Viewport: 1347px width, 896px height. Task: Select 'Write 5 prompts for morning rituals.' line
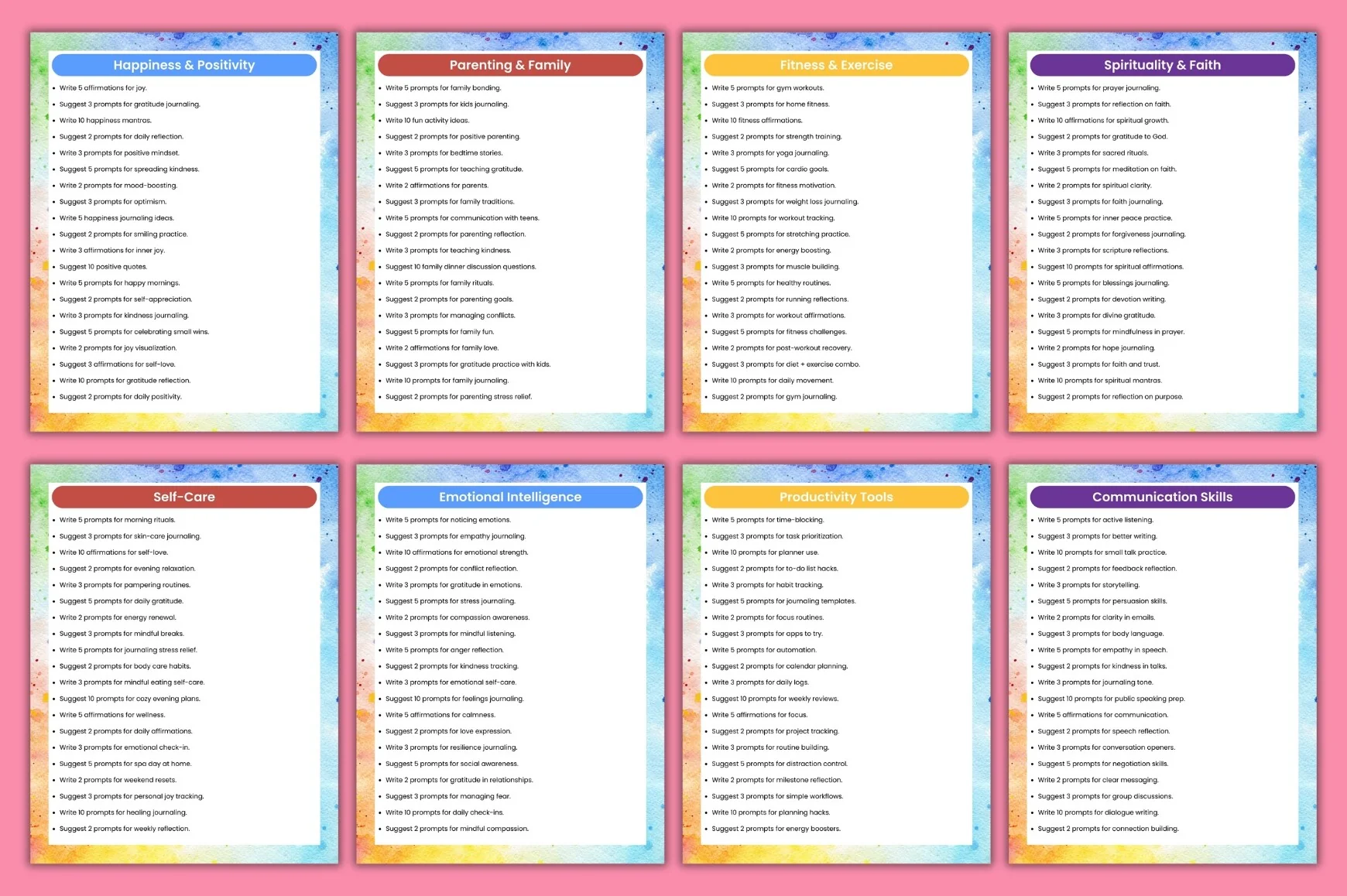[x=118, y=520]
